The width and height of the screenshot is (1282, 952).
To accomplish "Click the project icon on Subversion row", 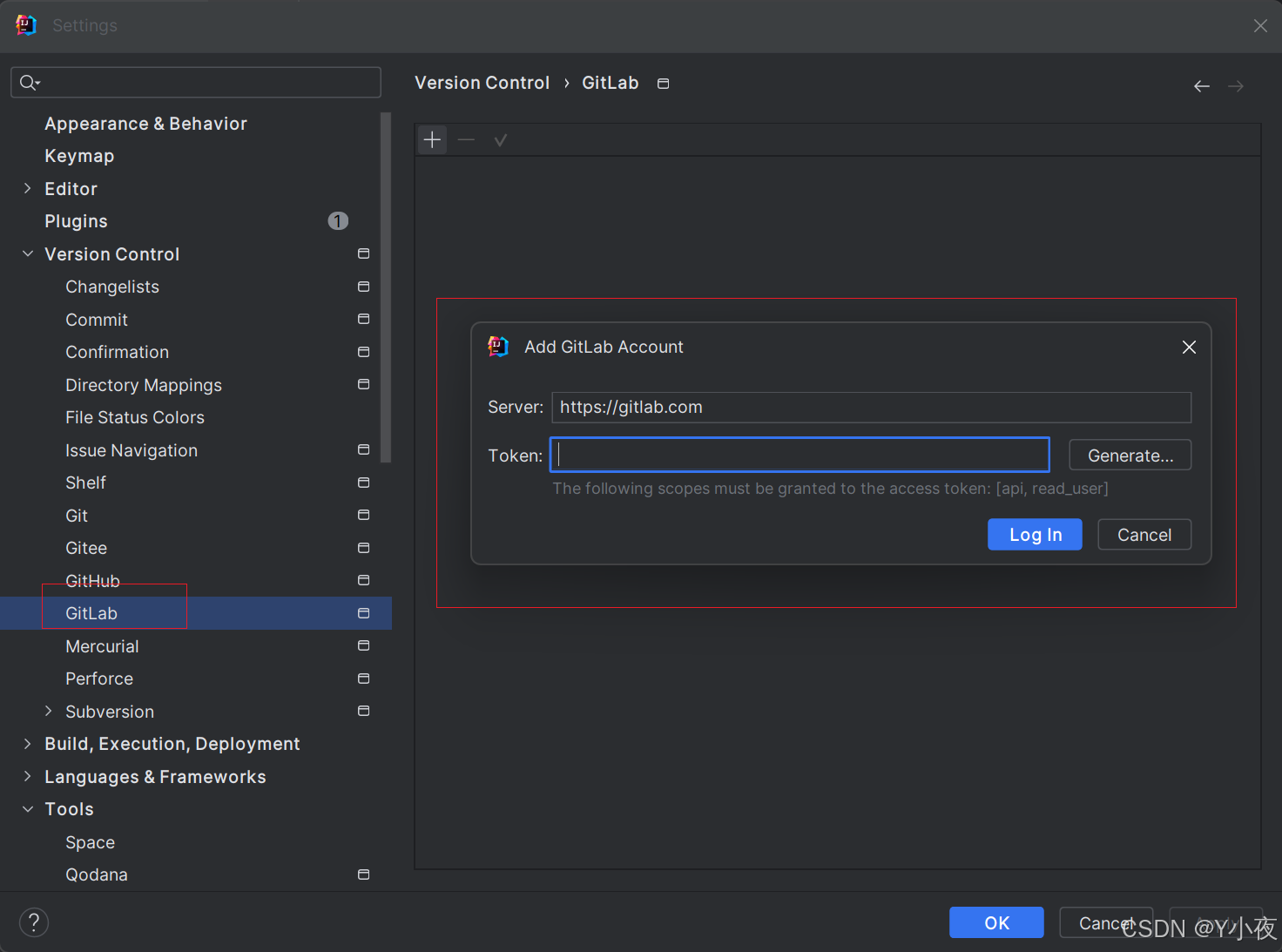I will (364, 711).
